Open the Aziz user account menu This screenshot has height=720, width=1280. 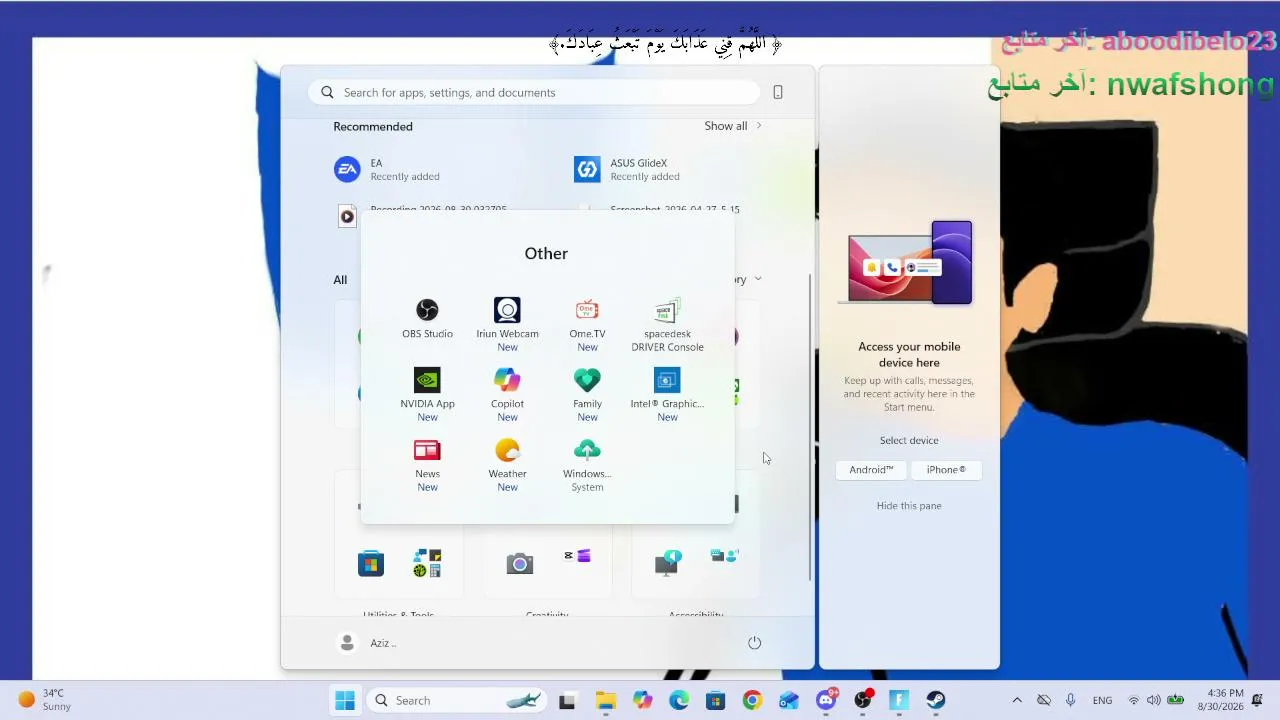click(367, 643)
